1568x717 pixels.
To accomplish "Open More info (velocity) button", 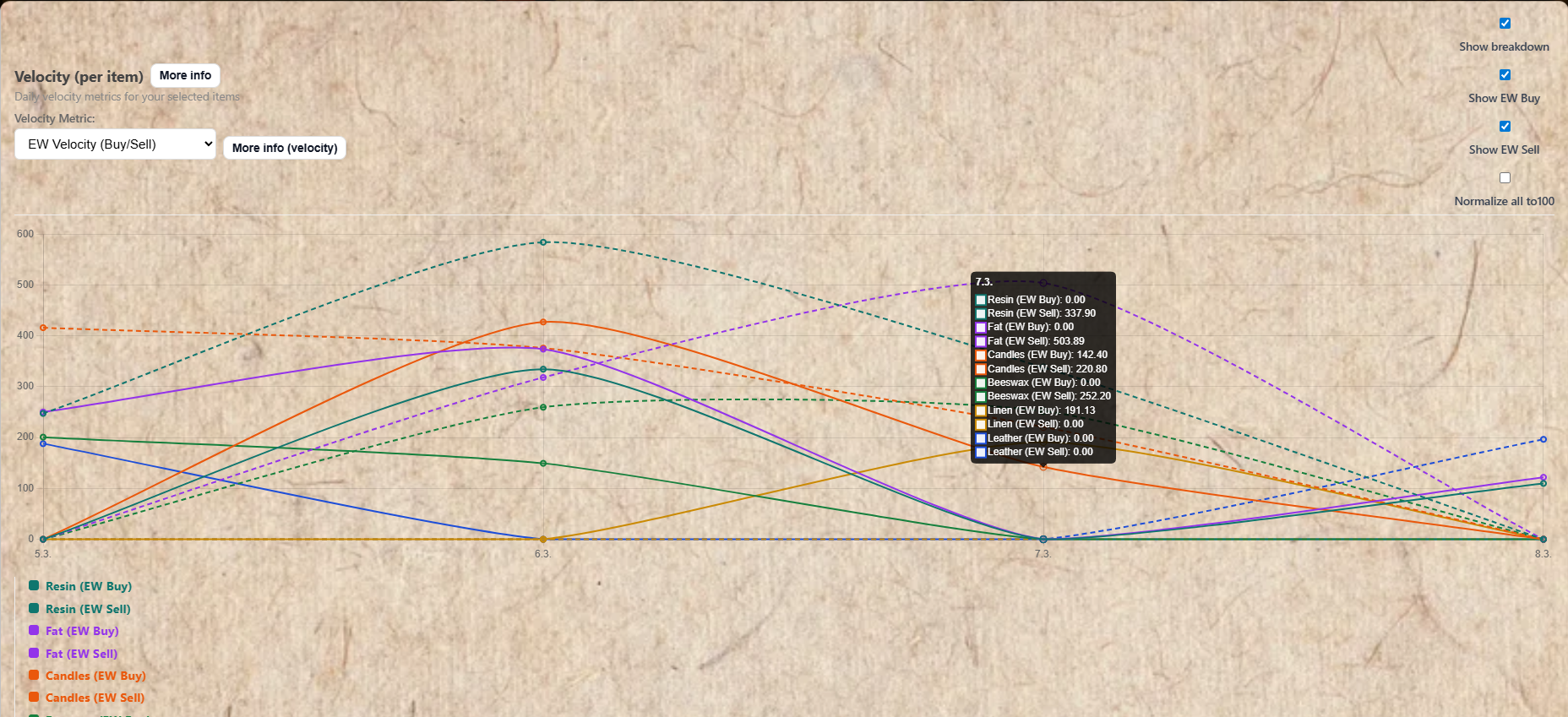I will [x=285, y=148].
